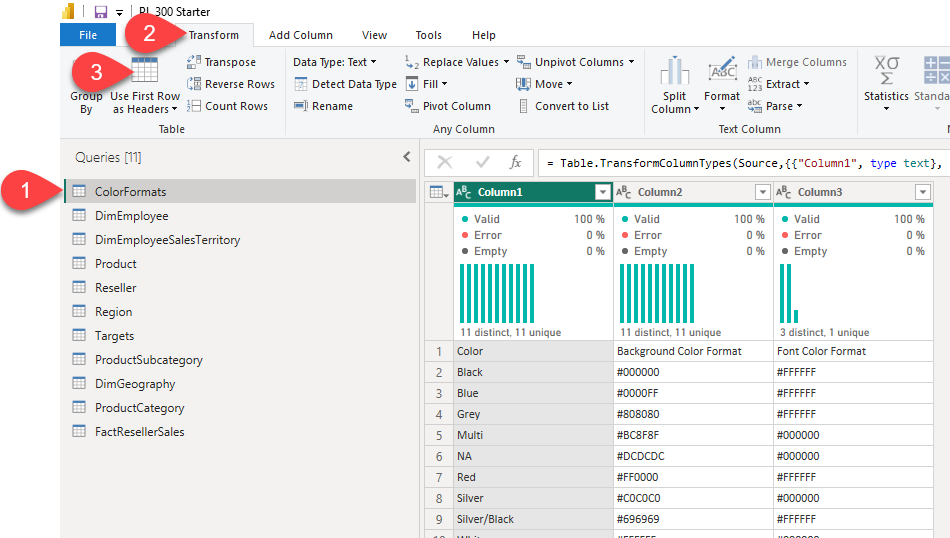The width and height of the screenshot is (950, 538).
Task: Open the Statistics tool
Action: pos(886,82)
